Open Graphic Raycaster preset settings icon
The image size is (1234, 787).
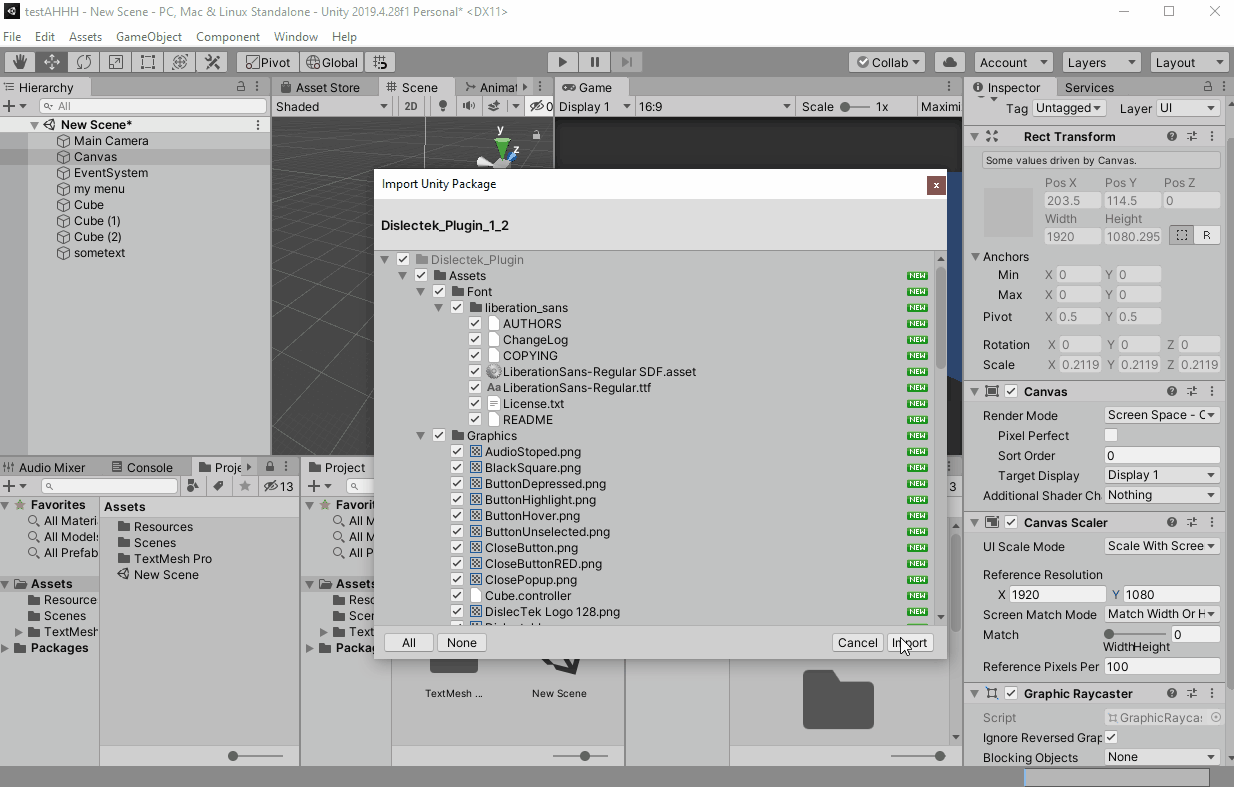[1192, 694]
